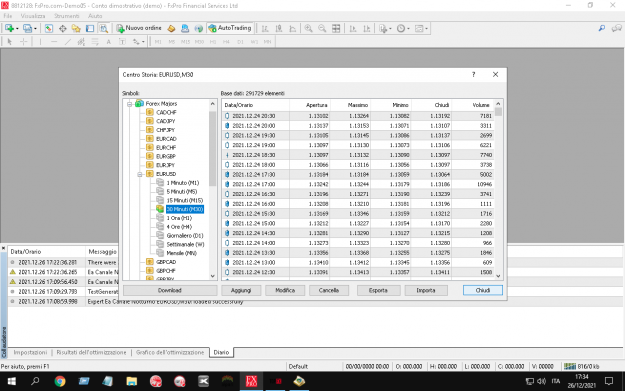625x391 pixels.
Task: Select the horizontal line drawing tool
Action: click(x=54, y=41)
